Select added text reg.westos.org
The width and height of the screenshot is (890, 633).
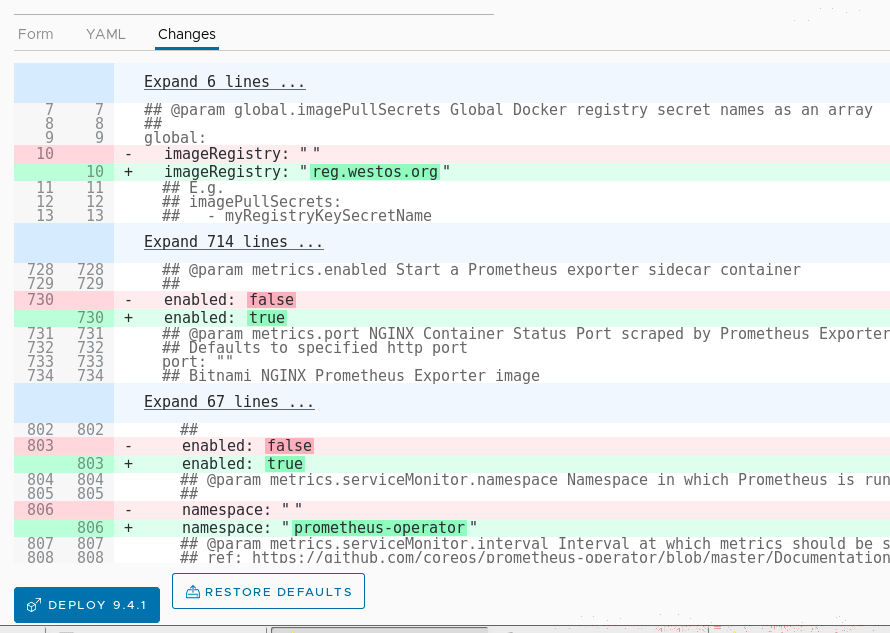coord(375,172)
